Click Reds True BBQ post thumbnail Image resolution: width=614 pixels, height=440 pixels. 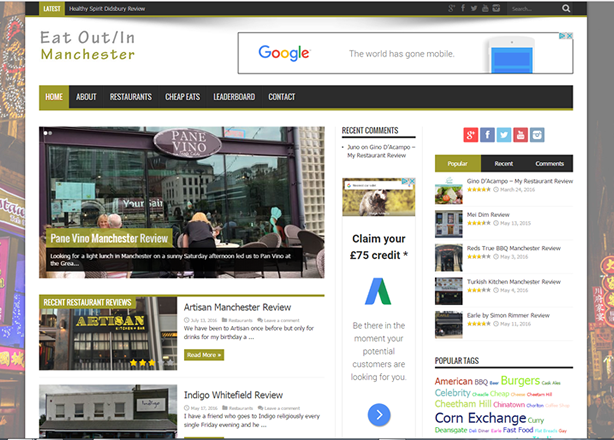click(449, 258)
